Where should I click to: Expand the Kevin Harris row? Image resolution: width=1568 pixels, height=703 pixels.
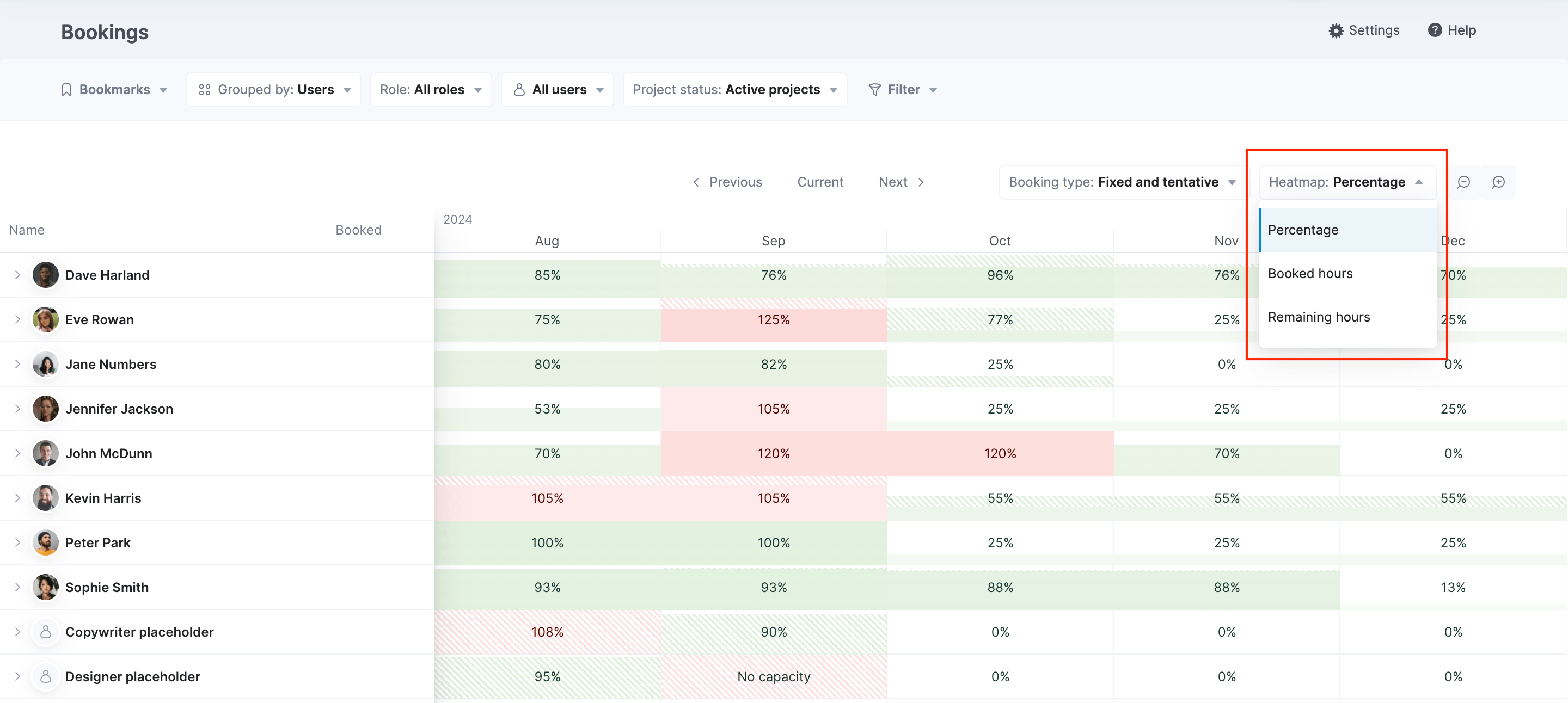point(17,498)
